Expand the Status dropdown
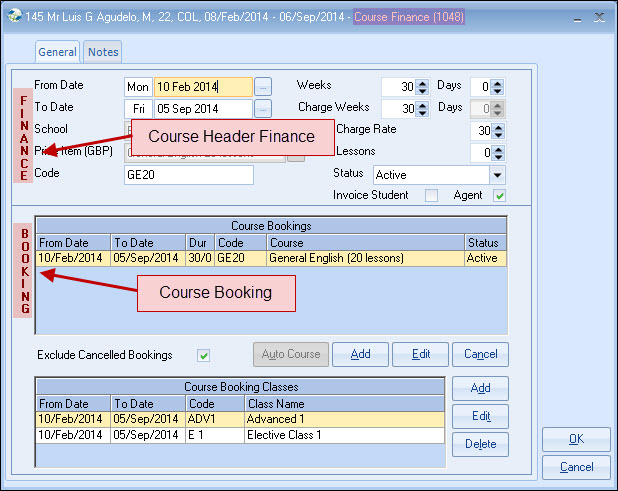Image resolution: width=618 pixels, height=491 pixels. point(497,174)
